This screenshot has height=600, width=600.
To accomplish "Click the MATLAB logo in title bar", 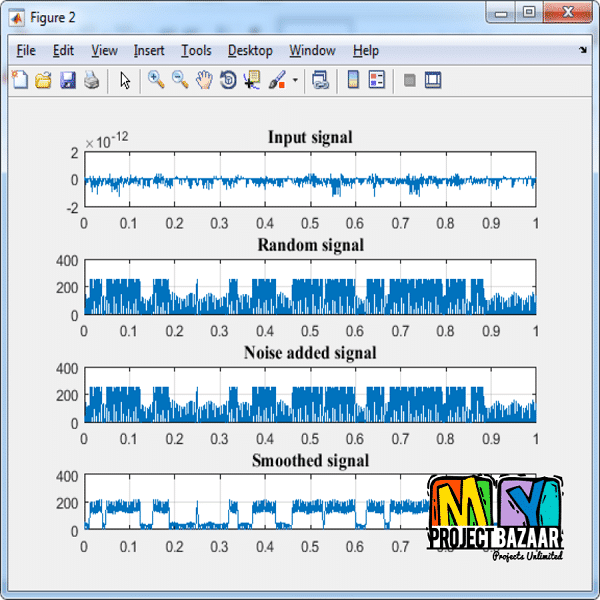I will 17,18.
